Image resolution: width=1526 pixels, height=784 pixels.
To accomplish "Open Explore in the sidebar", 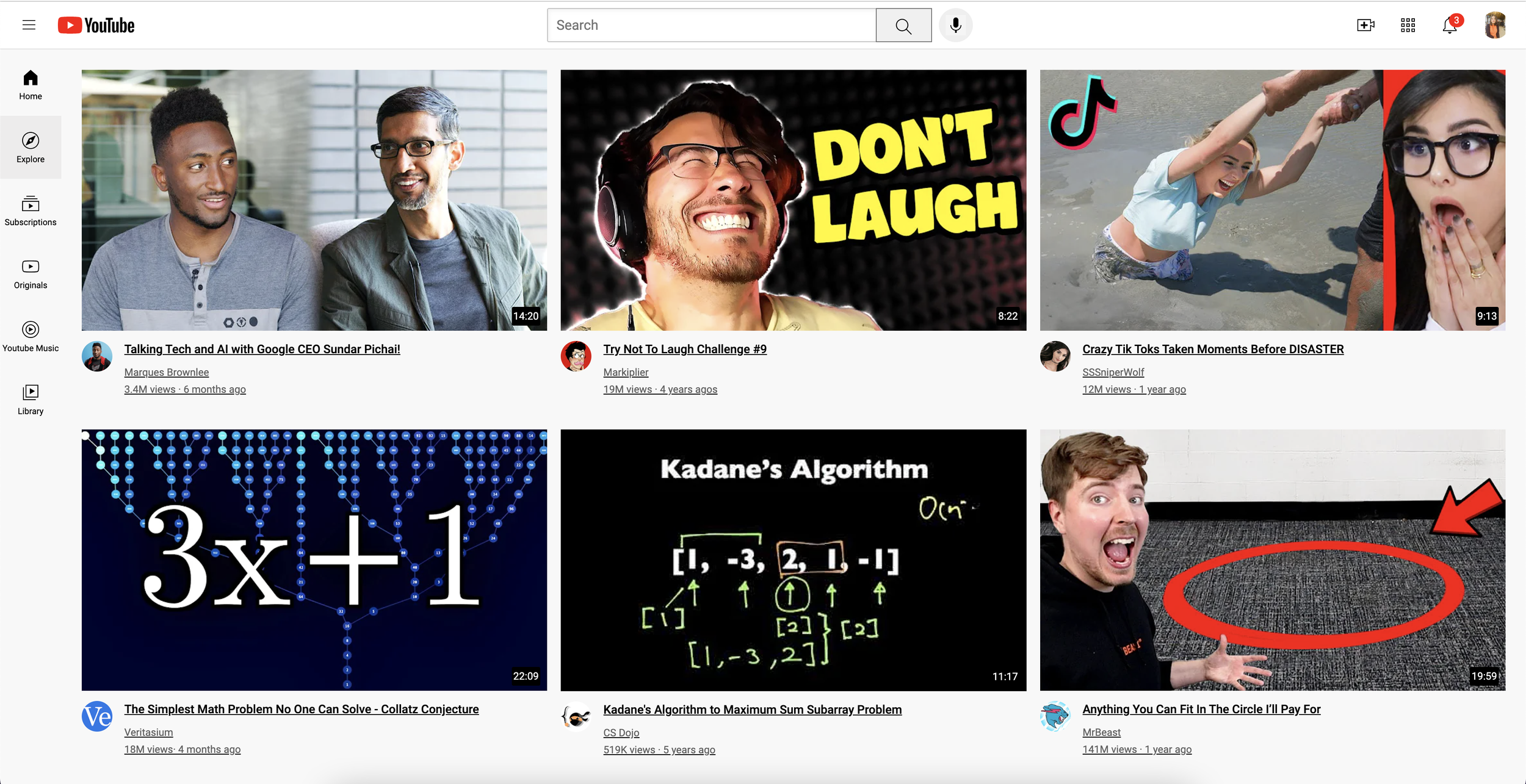I will (31, 148).
